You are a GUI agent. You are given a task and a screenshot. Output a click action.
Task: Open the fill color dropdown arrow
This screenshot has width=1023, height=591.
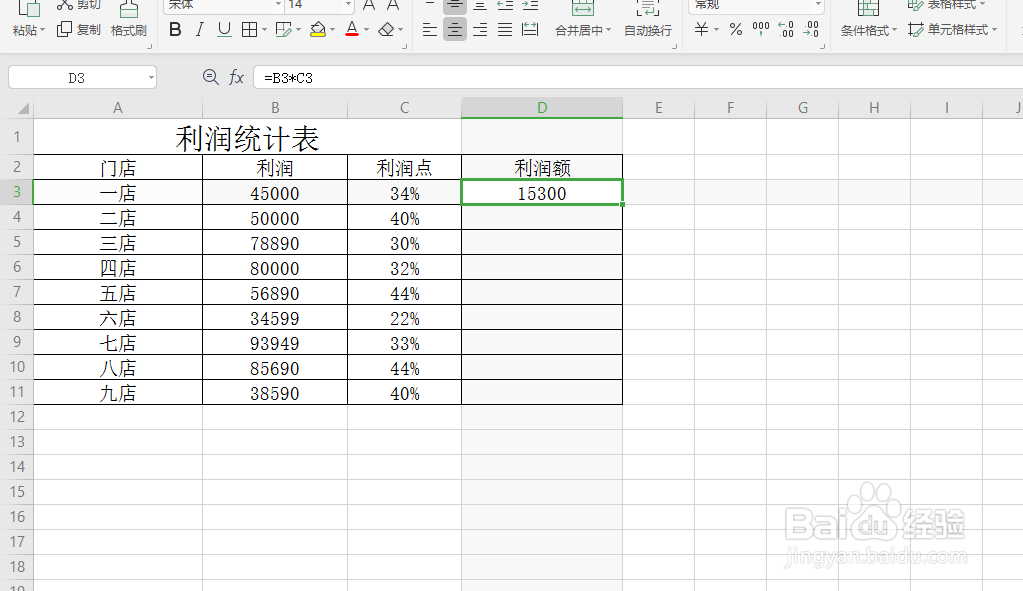pos(332,29)
